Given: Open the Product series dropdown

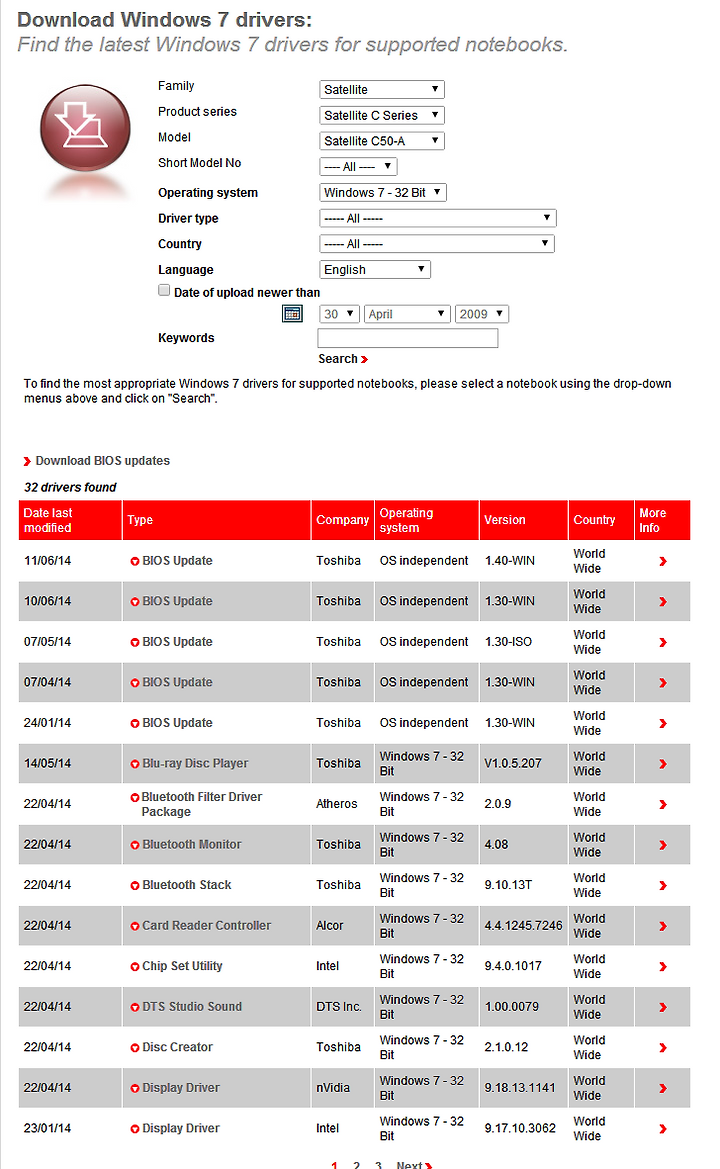Looking at the screenshot, I should (x=382, y=116).
